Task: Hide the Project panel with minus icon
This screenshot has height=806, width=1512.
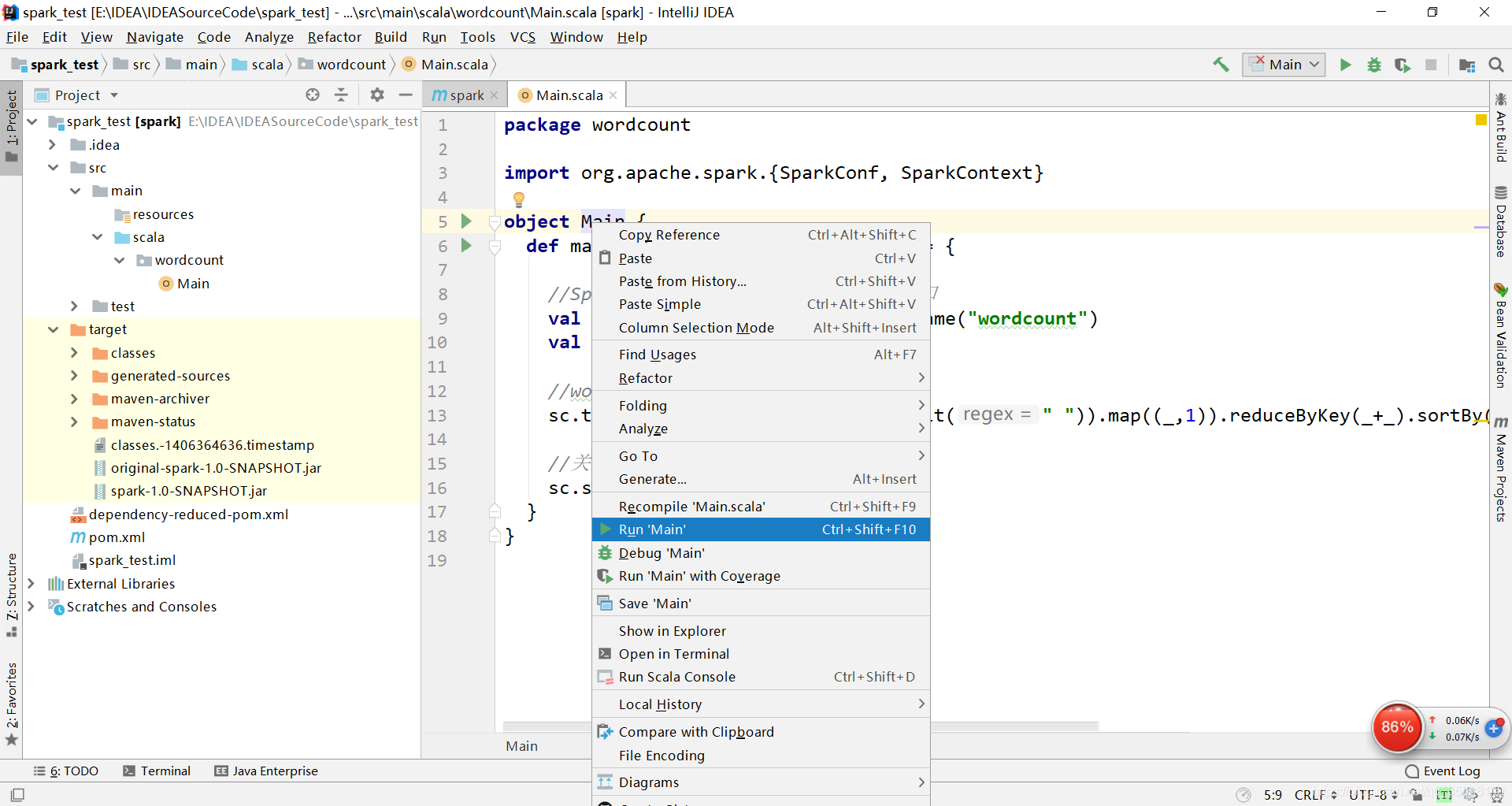Action: pyautogui.click(x=406, y=95)
